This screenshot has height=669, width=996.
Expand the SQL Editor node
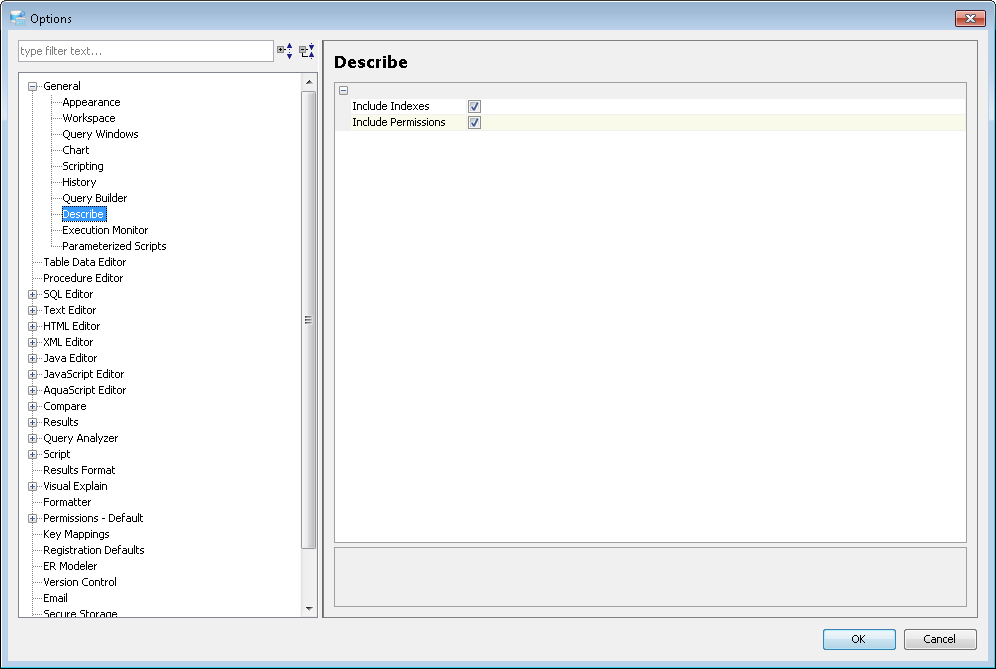[32, 294]
